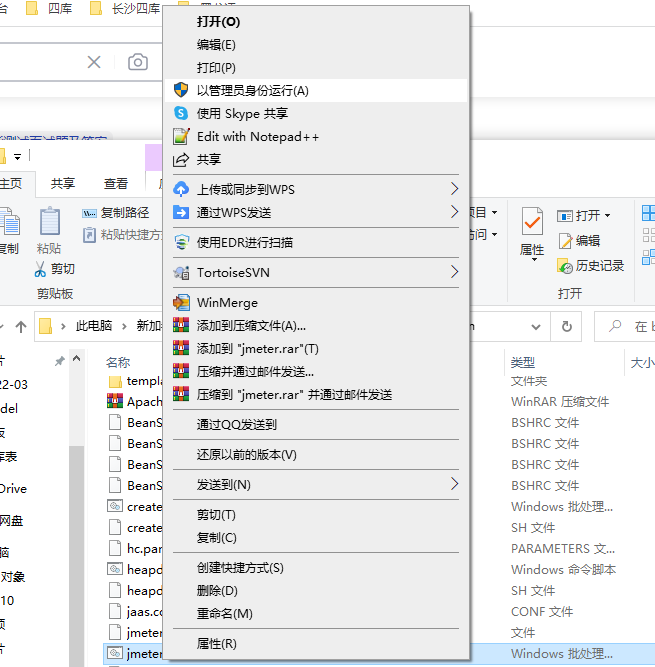The height and width of the screenshot is (667, 655).
Task: Open the 长沙四库 bookmark folder
Action: point(125,8)
